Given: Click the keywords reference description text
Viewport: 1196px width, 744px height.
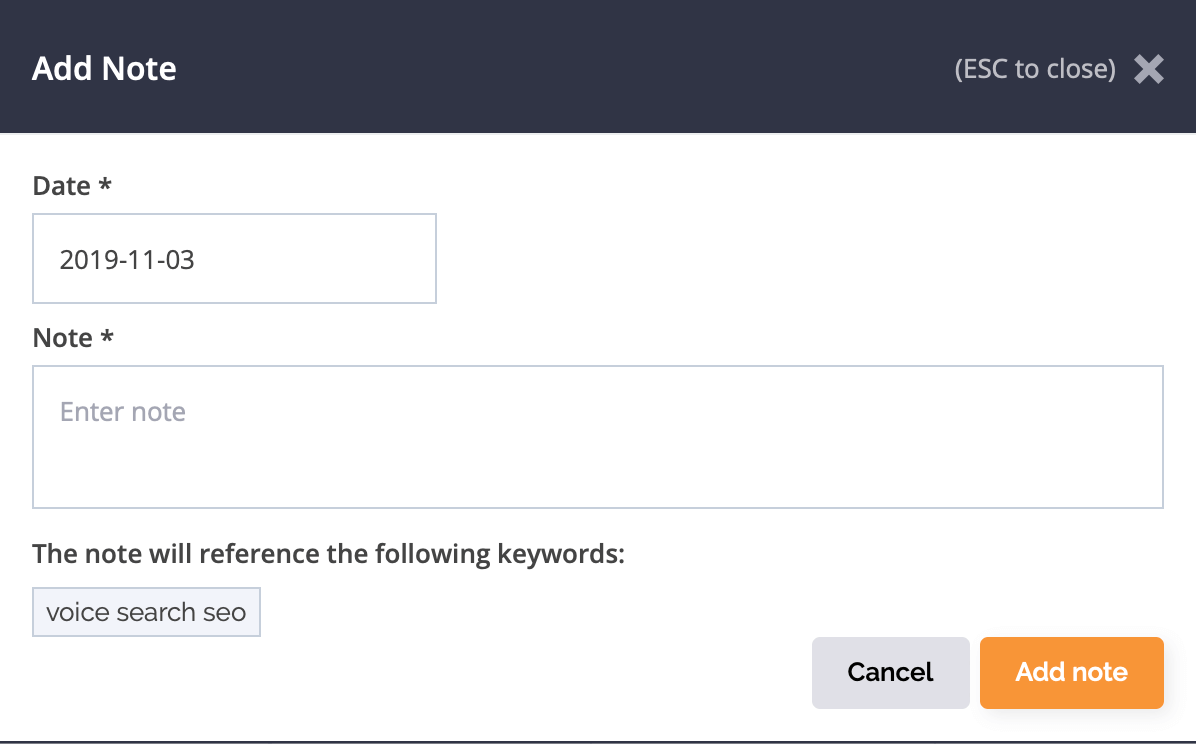Looking at the screenshot, I should tap(328, 554).
